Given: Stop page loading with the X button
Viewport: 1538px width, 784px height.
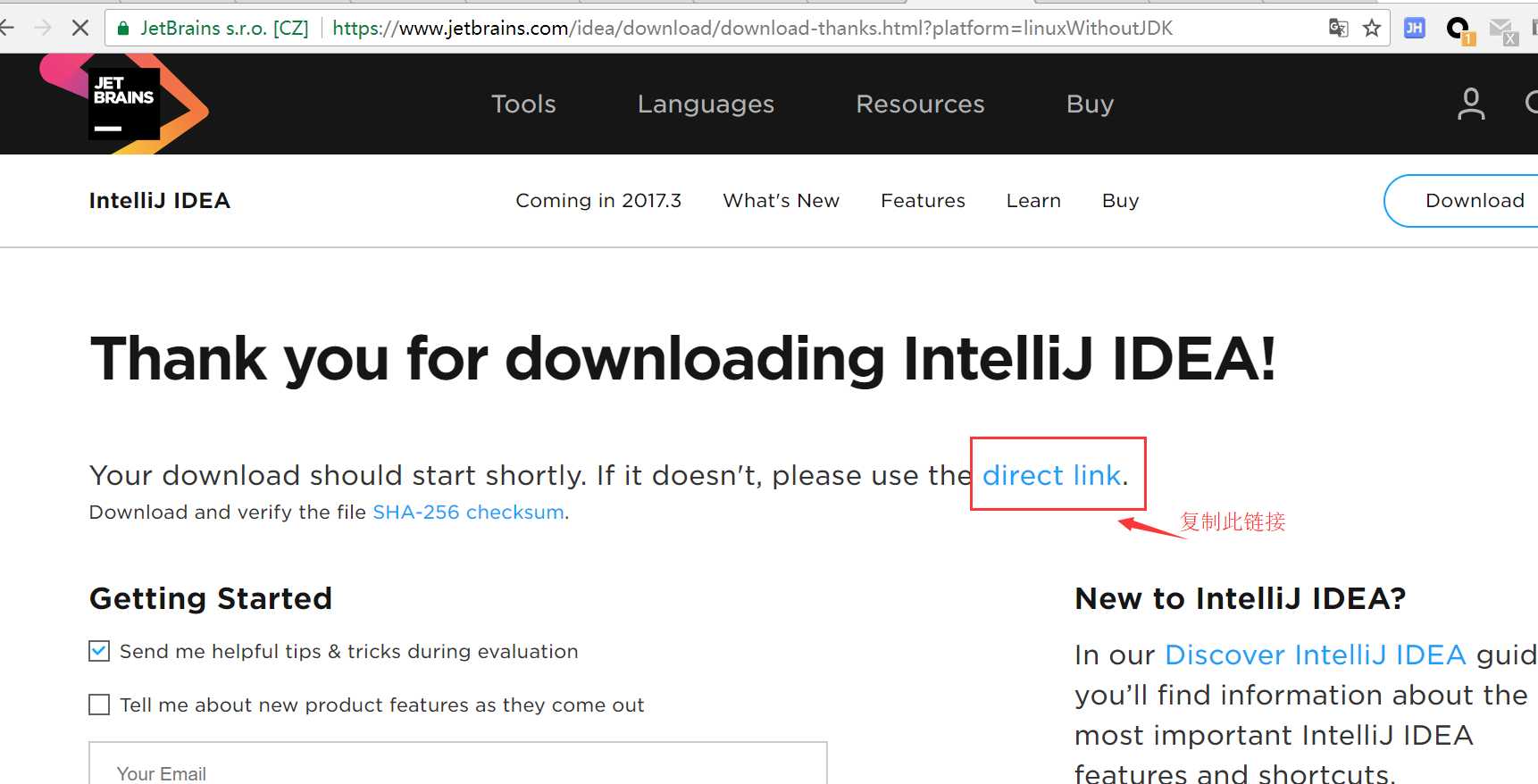Looking at the screenshot, I should [x=80, y=28].
